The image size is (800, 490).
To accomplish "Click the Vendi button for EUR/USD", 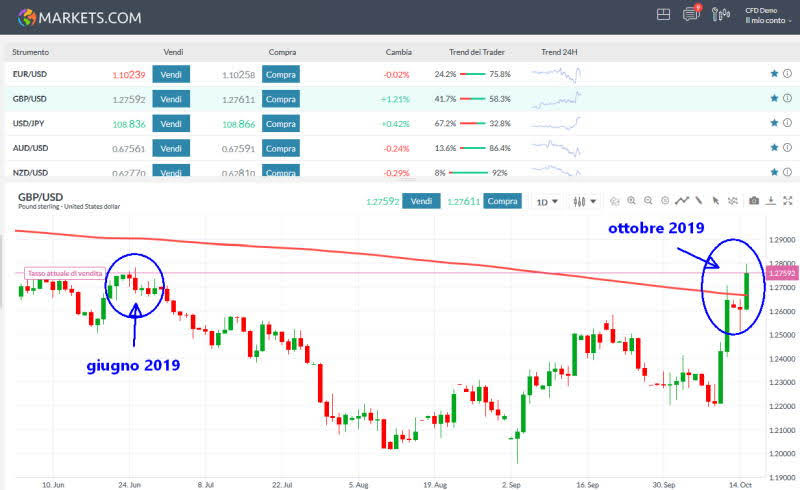I will click(x=171, y=73).
